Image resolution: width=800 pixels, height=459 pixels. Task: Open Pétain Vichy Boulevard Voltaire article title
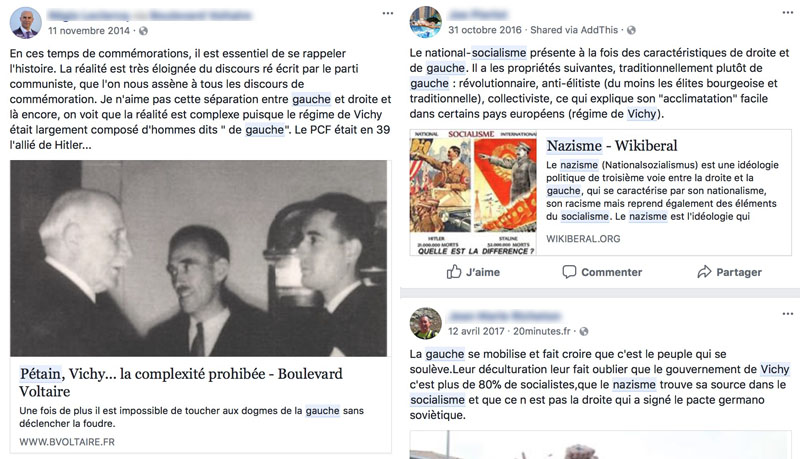pyautogui.click(x=181, y=382)
